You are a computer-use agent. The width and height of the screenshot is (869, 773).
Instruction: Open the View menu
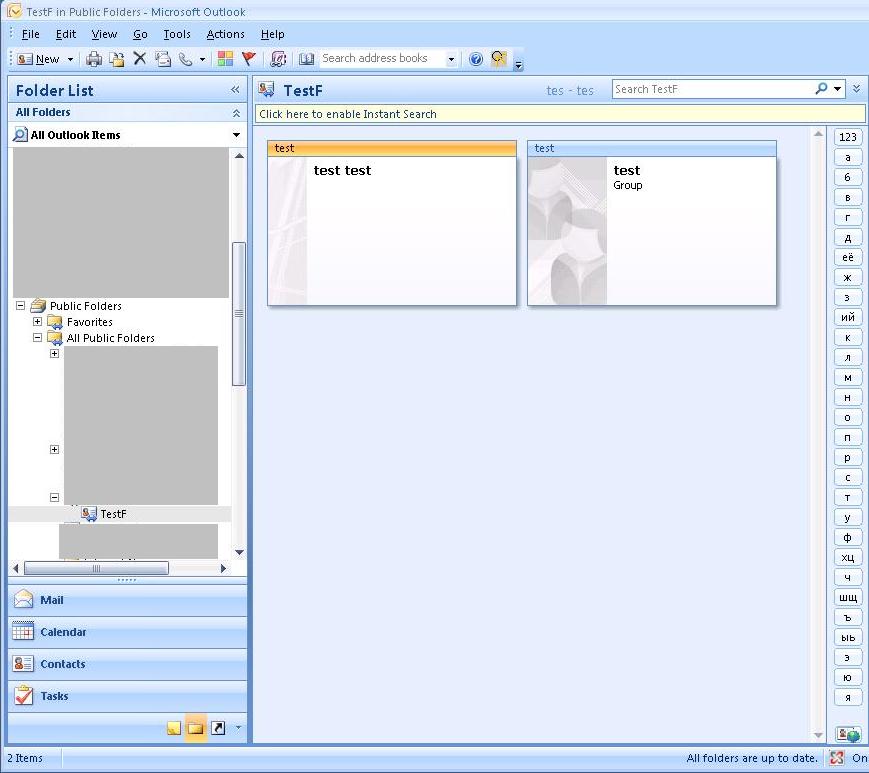pos(104,34)
